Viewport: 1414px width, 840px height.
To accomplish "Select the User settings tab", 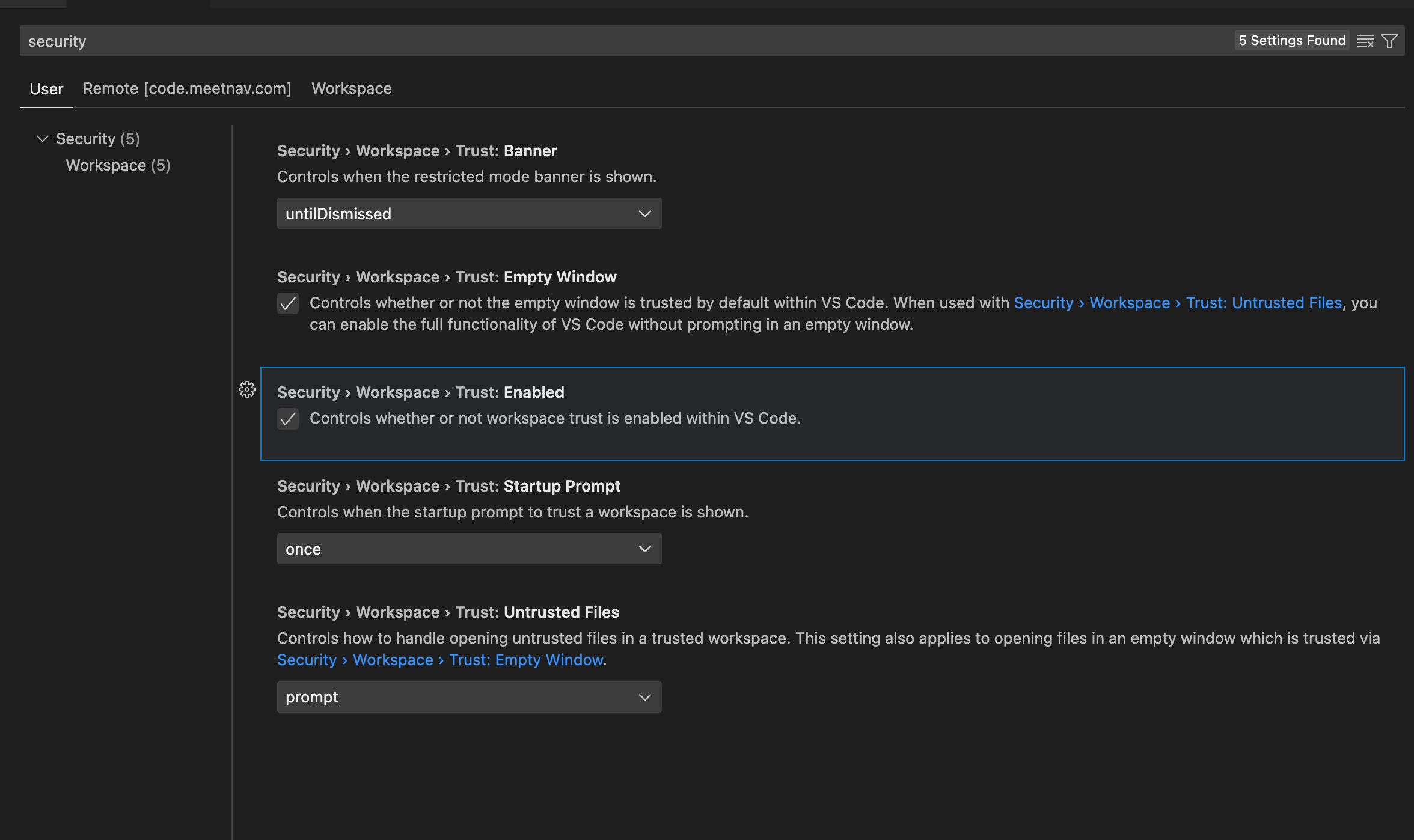I will (46, 89).
